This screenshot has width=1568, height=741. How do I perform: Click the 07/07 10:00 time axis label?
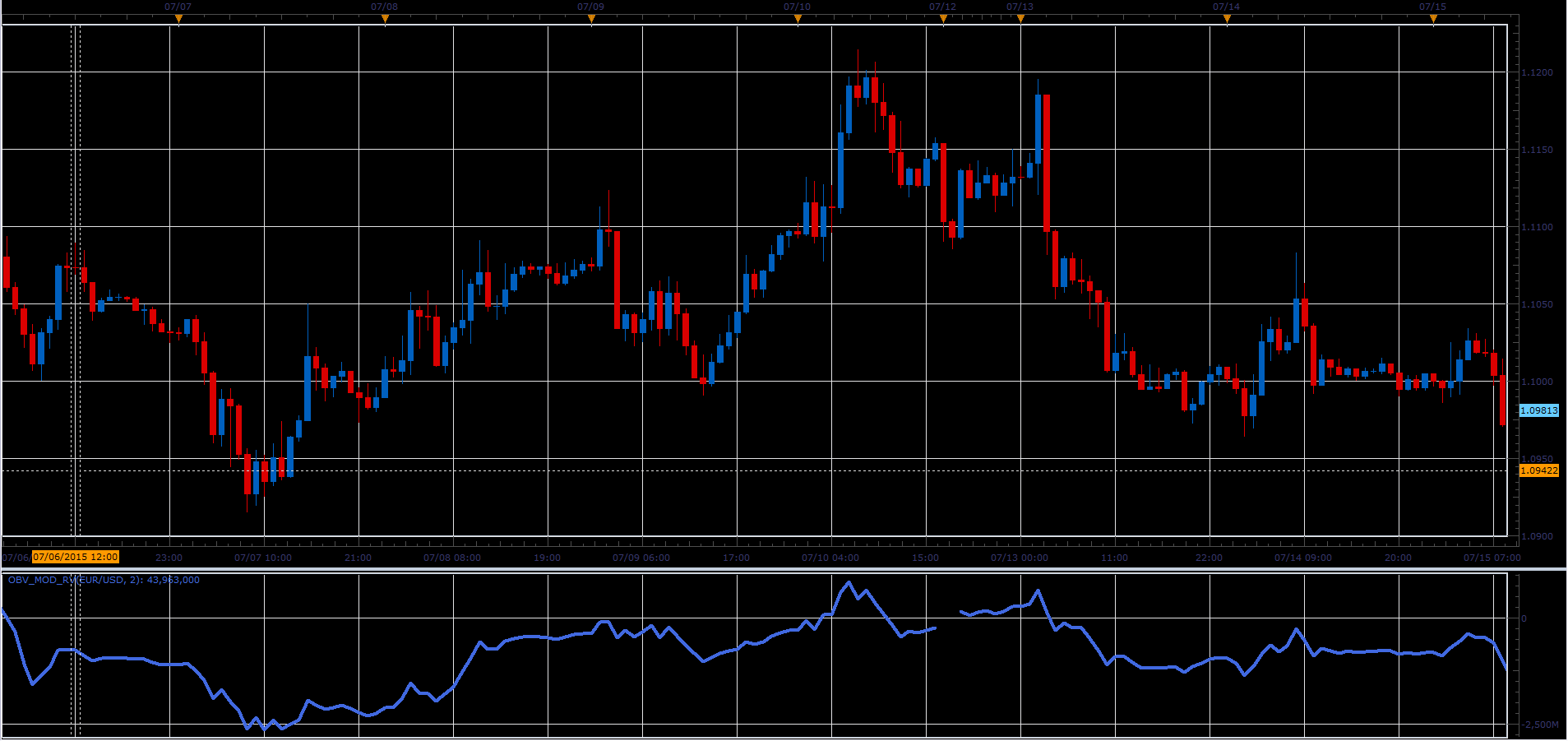(x=263, y=558)
